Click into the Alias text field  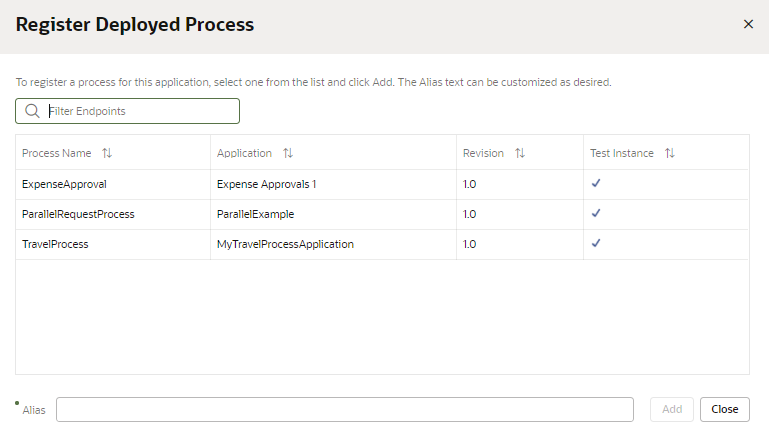345,410
